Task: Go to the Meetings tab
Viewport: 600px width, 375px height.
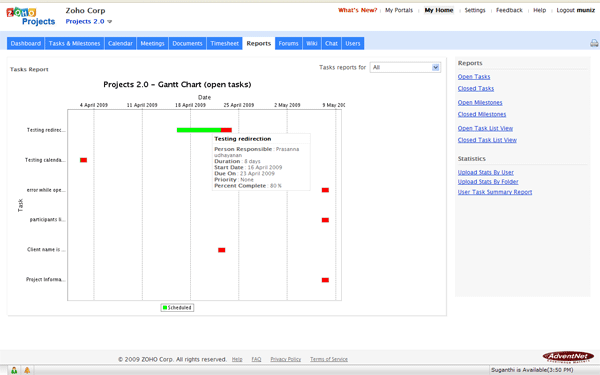Action: tap(152, 43)
